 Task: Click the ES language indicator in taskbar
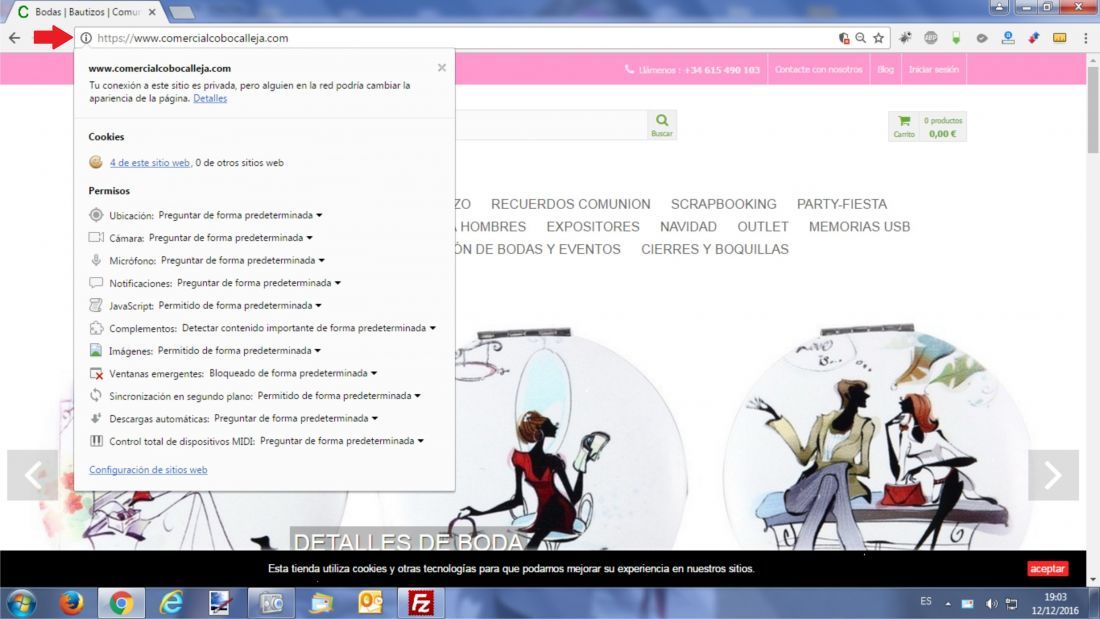(x=926, y=601)
